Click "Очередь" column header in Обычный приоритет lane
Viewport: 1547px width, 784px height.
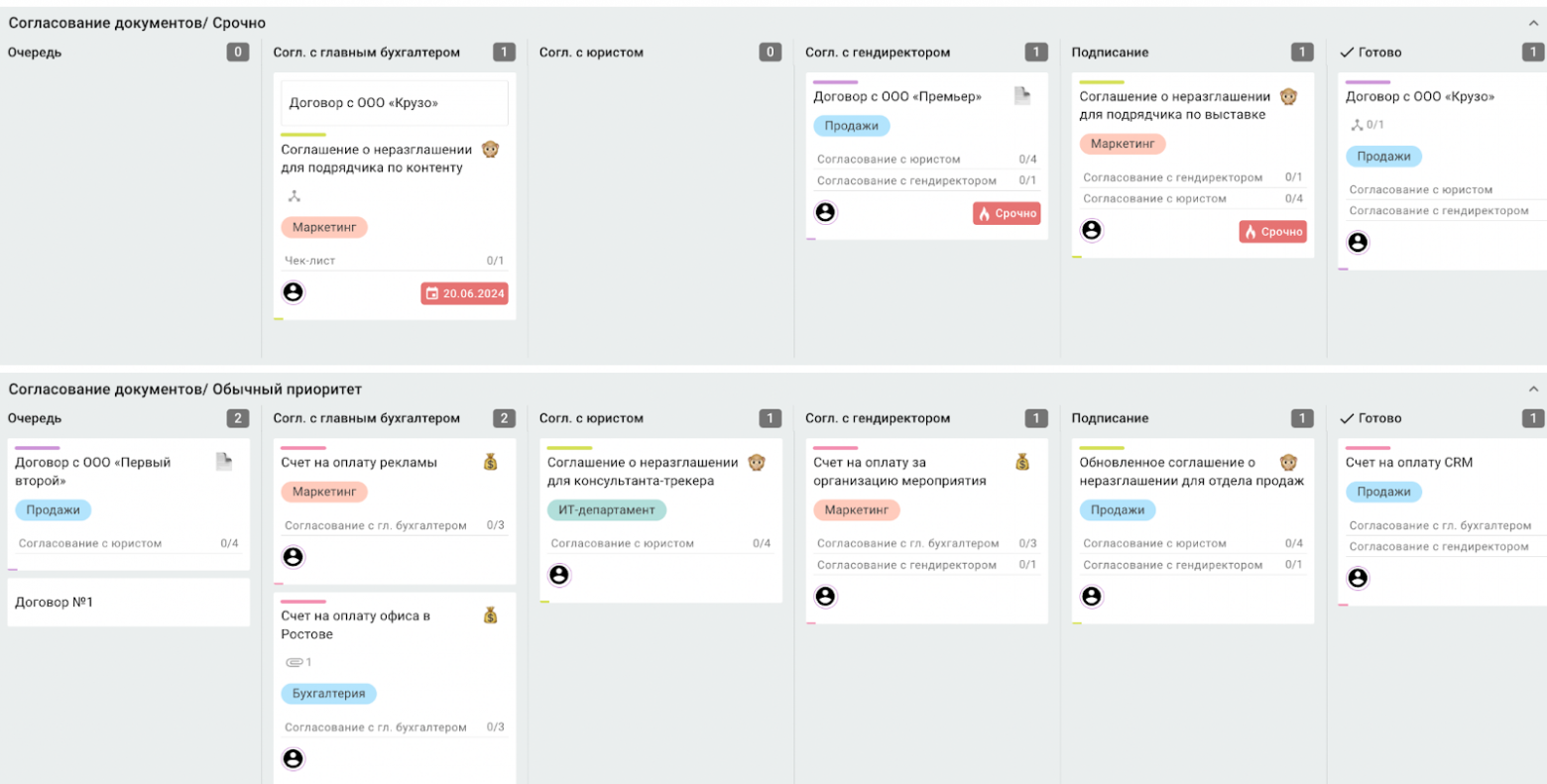tap(35, 418)
